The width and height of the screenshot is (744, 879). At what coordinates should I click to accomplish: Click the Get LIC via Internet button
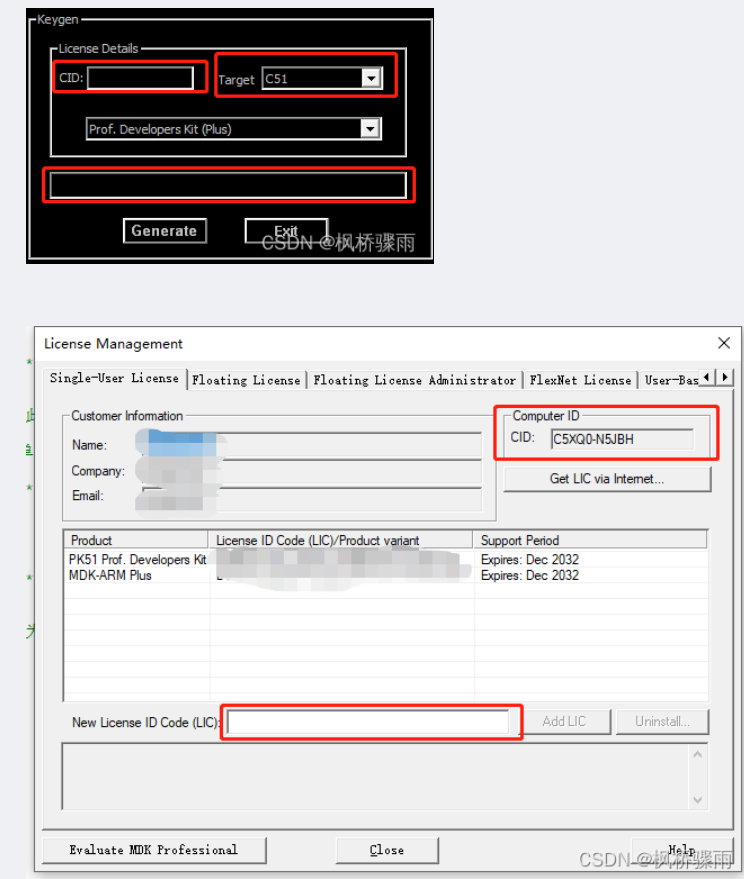click(607, 479)
